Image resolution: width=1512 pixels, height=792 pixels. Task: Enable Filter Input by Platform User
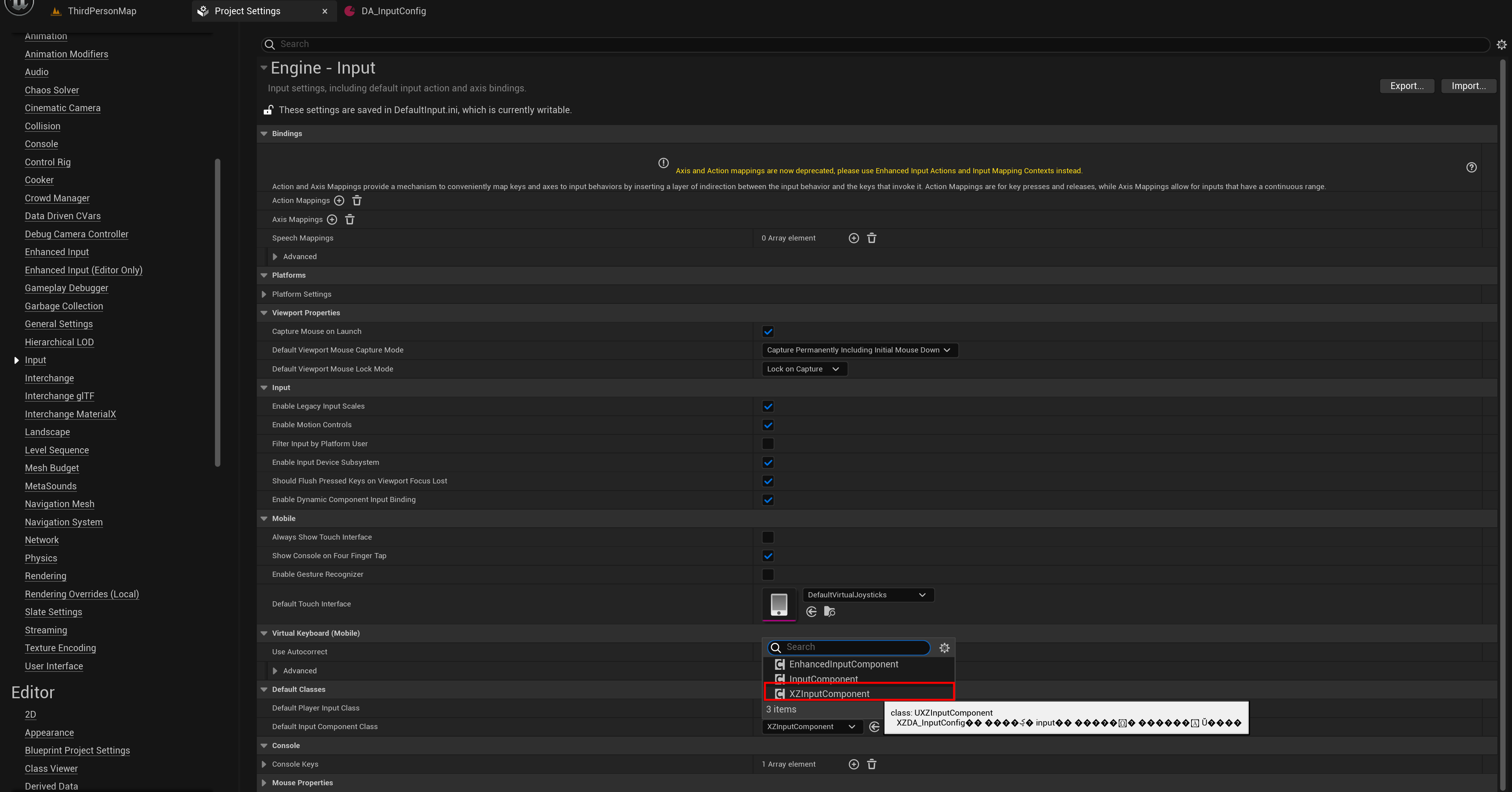[768, 443]
